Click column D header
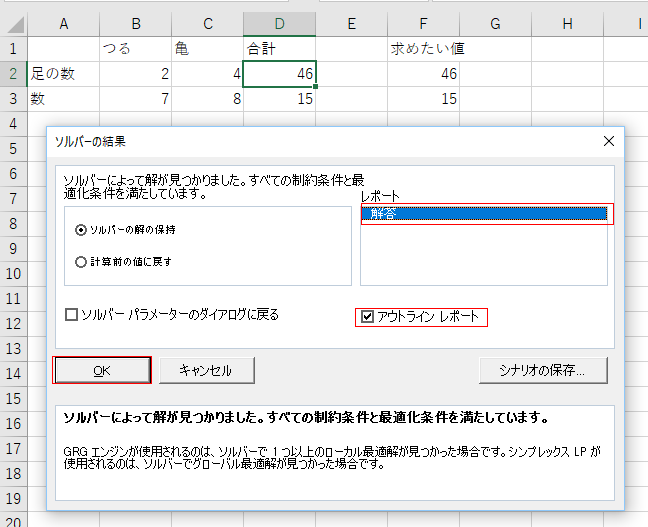648x527 pixels. click(279, 23)
